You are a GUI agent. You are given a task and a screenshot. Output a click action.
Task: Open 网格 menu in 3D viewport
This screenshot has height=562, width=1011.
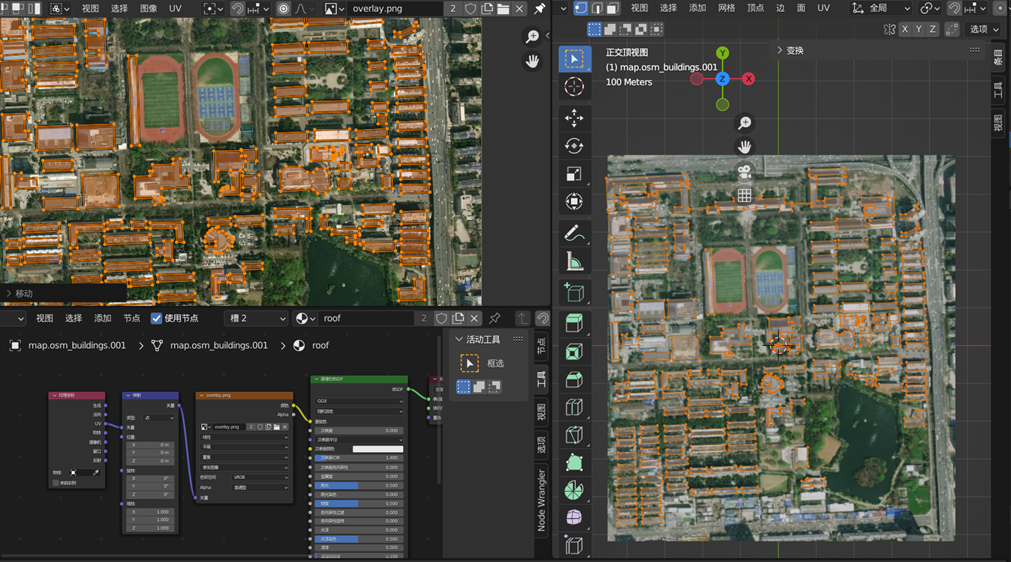click(726, 8)
